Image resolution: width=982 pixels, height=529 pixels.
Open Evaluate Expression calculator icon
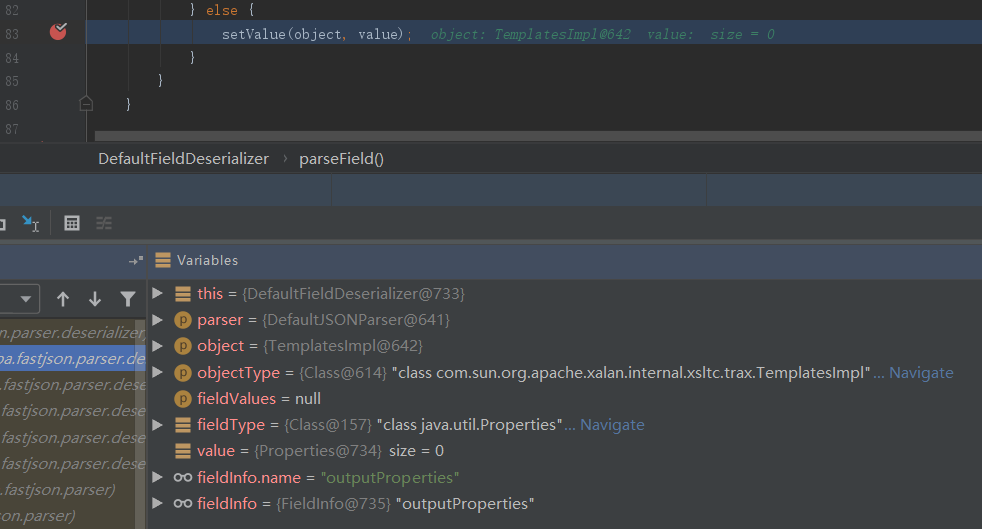pyautogui.click(x=72, y=223)
